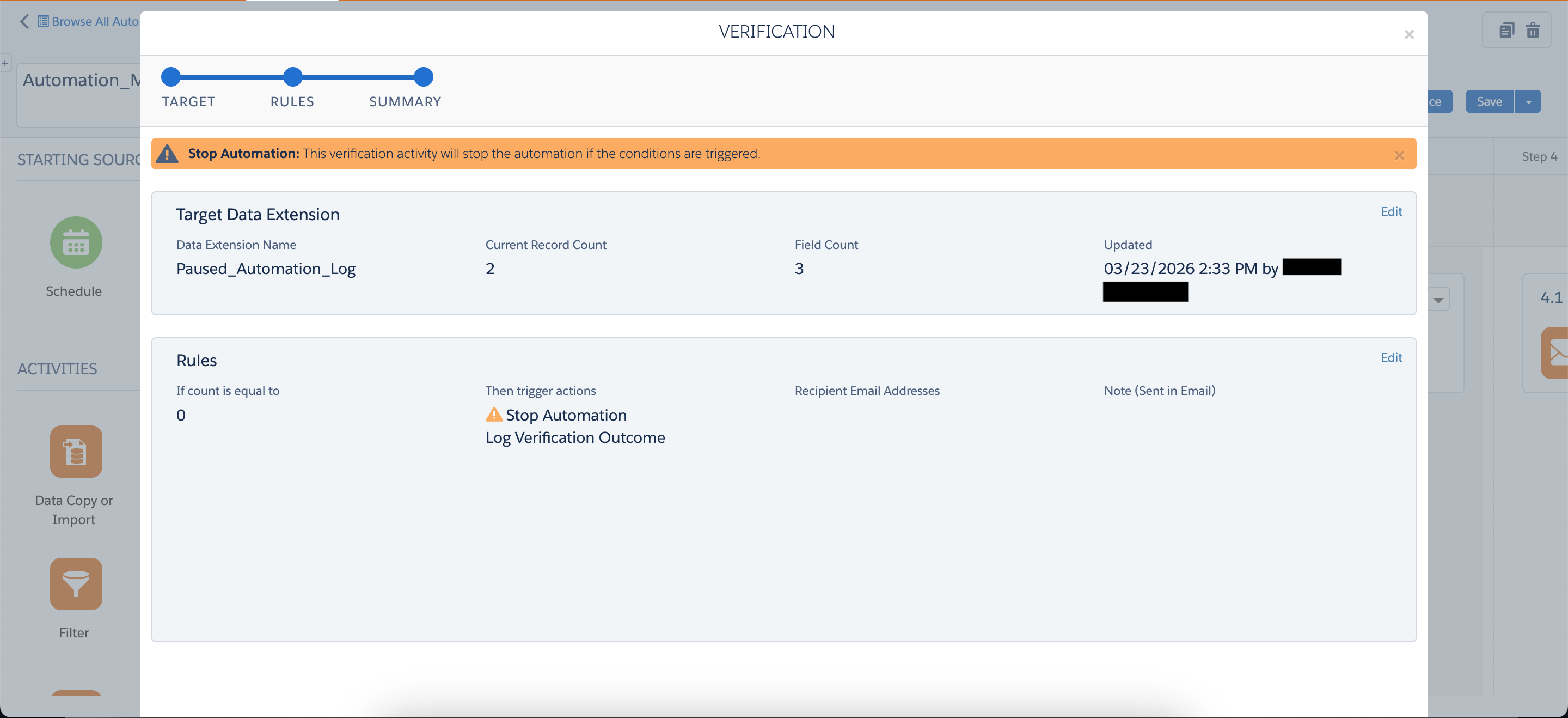Select the Data Copy or Import activity icon

[76, 451]
